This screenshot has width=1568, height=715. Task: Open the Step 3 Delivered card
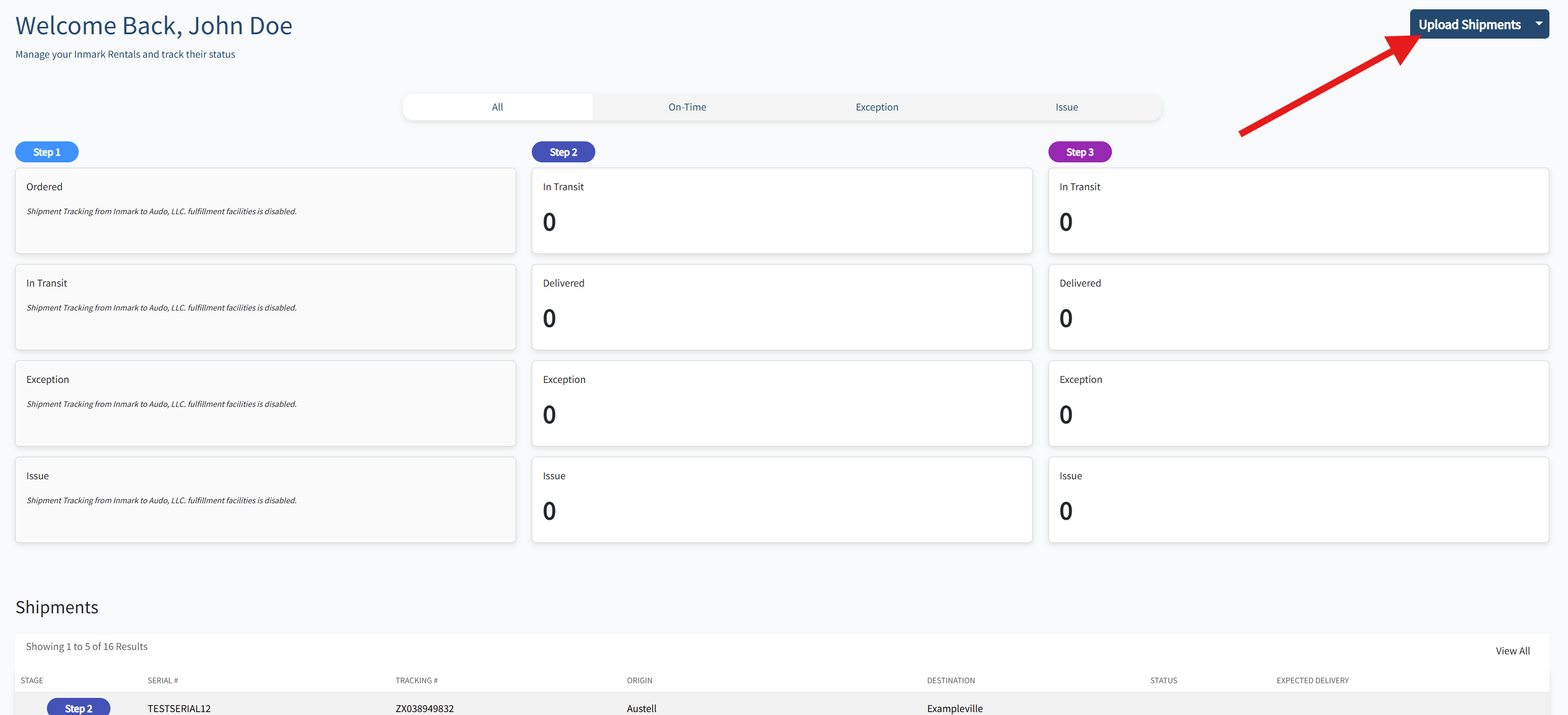[x=1298, y=307]
